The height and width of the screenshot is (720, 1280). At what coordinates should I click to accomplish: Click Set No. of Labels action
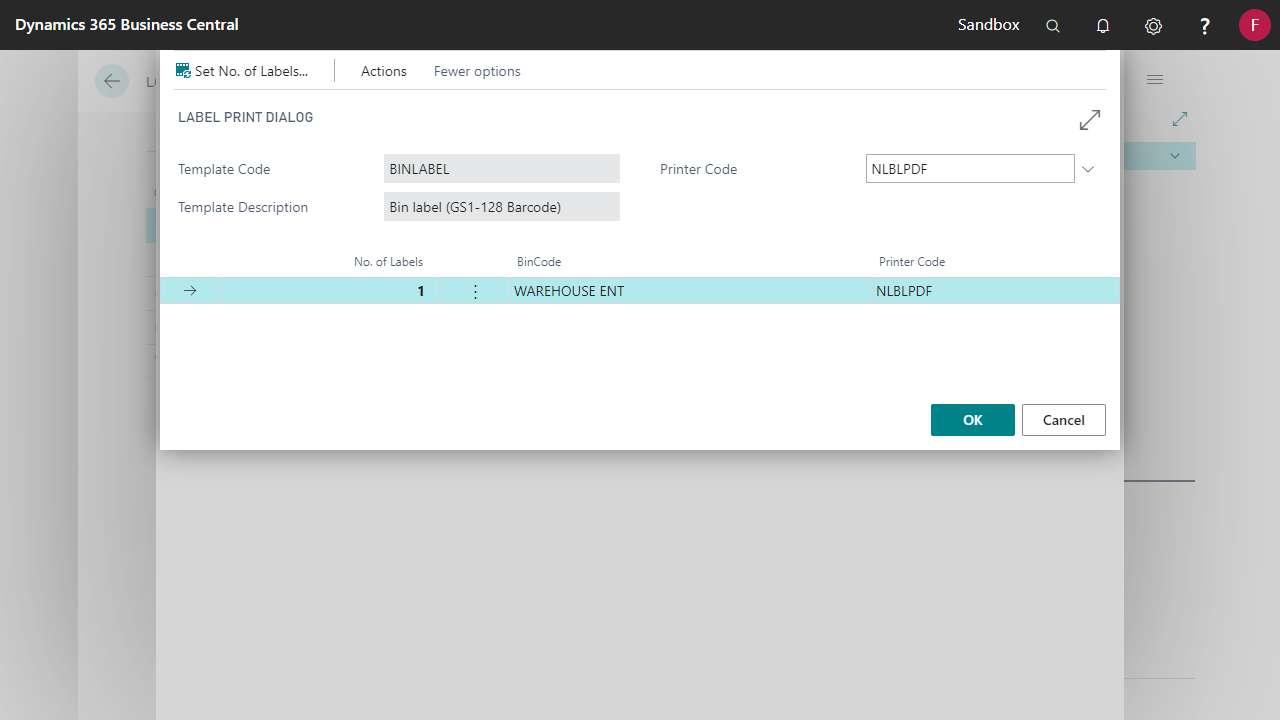242,71
